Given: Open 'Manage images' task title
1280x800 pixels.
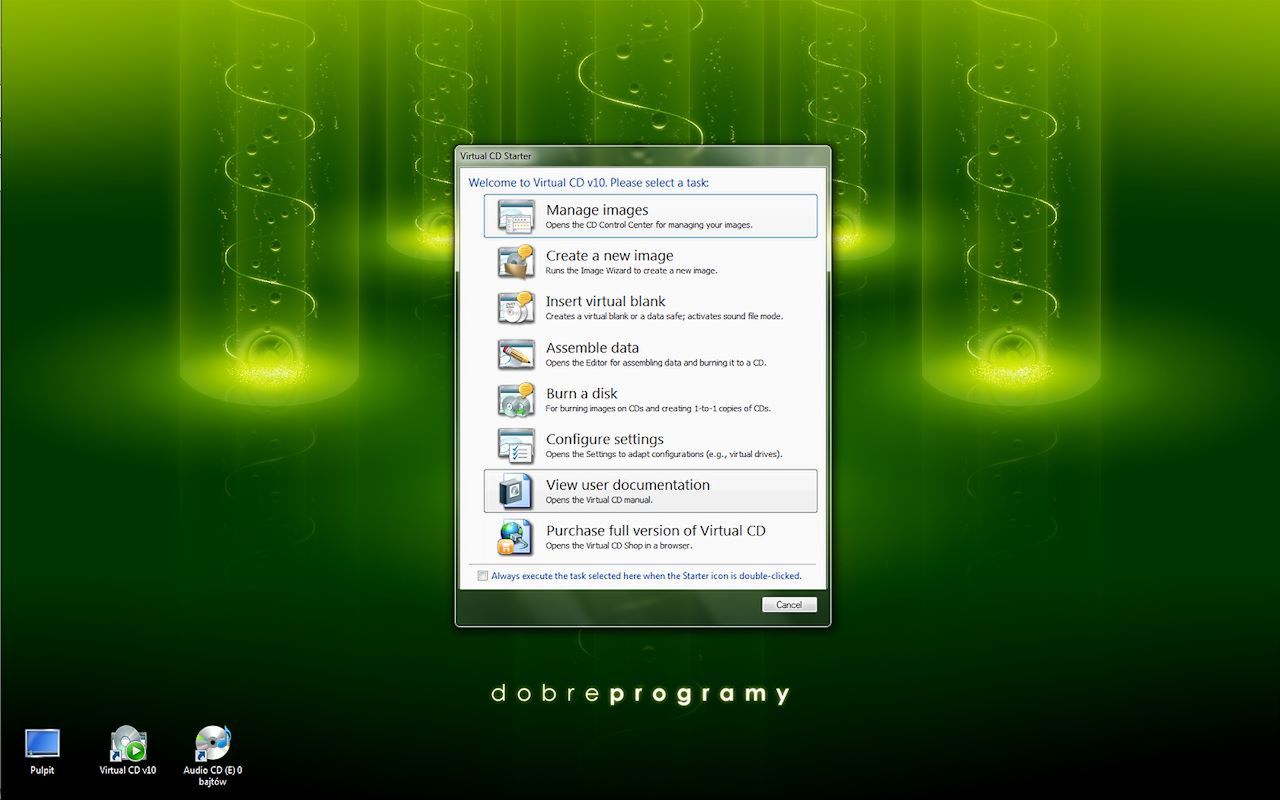Looking at the screenshot, I should click(x=597, y=210).
